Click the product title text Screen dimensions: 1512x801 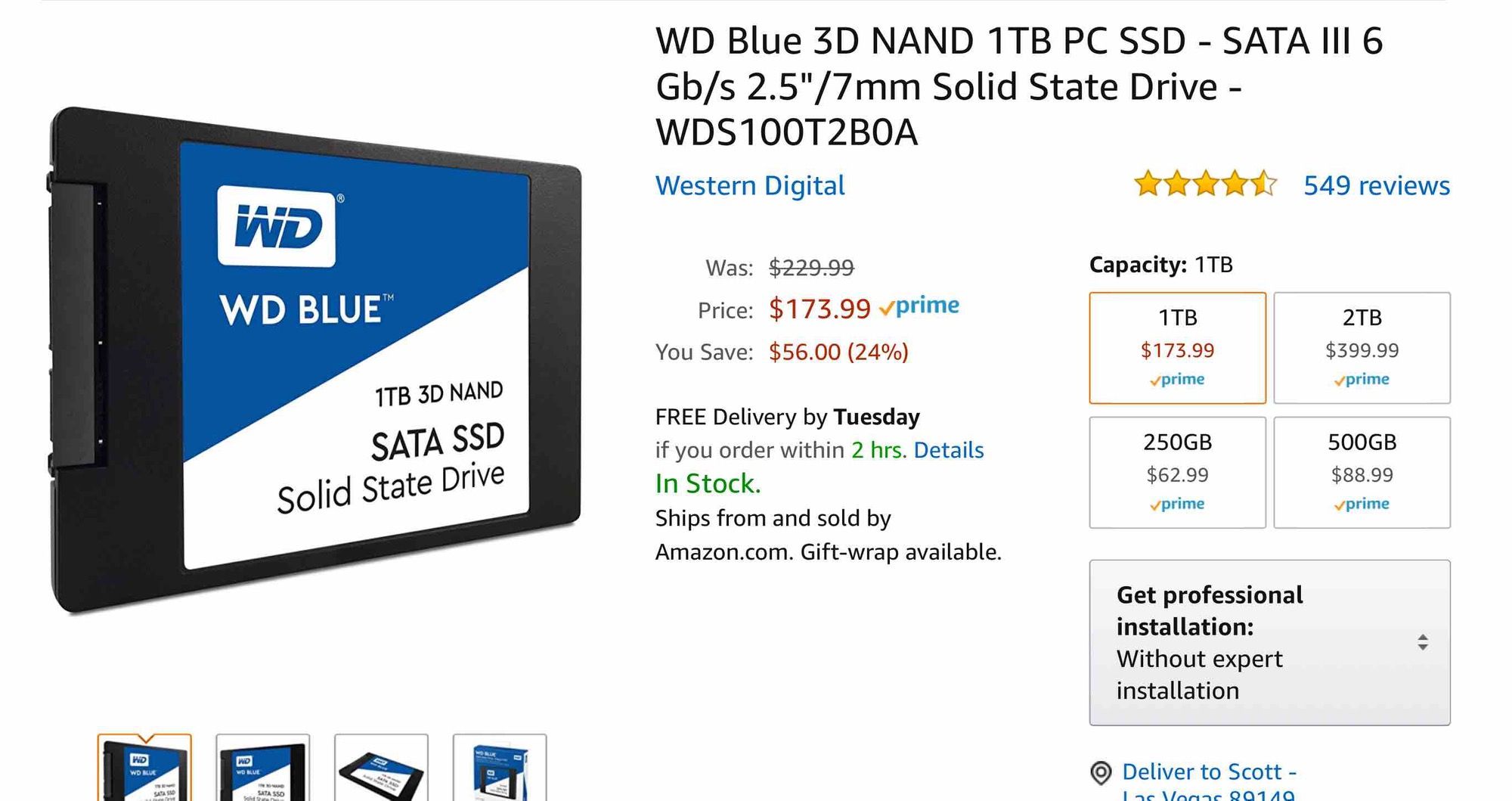(x=1019, y=86)
